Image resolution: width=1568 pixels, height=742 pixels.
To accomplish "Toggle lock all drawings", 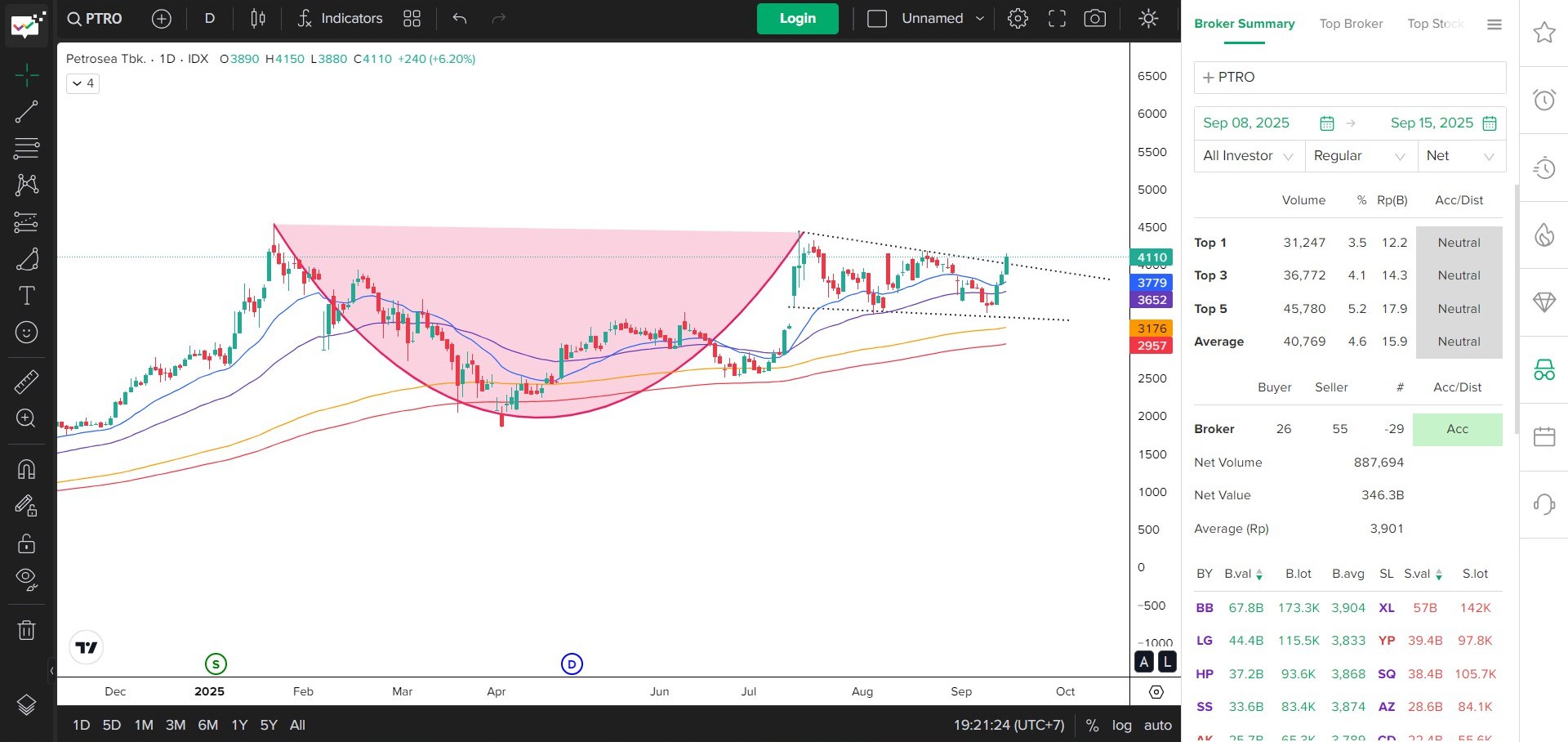I will point(26,543).
